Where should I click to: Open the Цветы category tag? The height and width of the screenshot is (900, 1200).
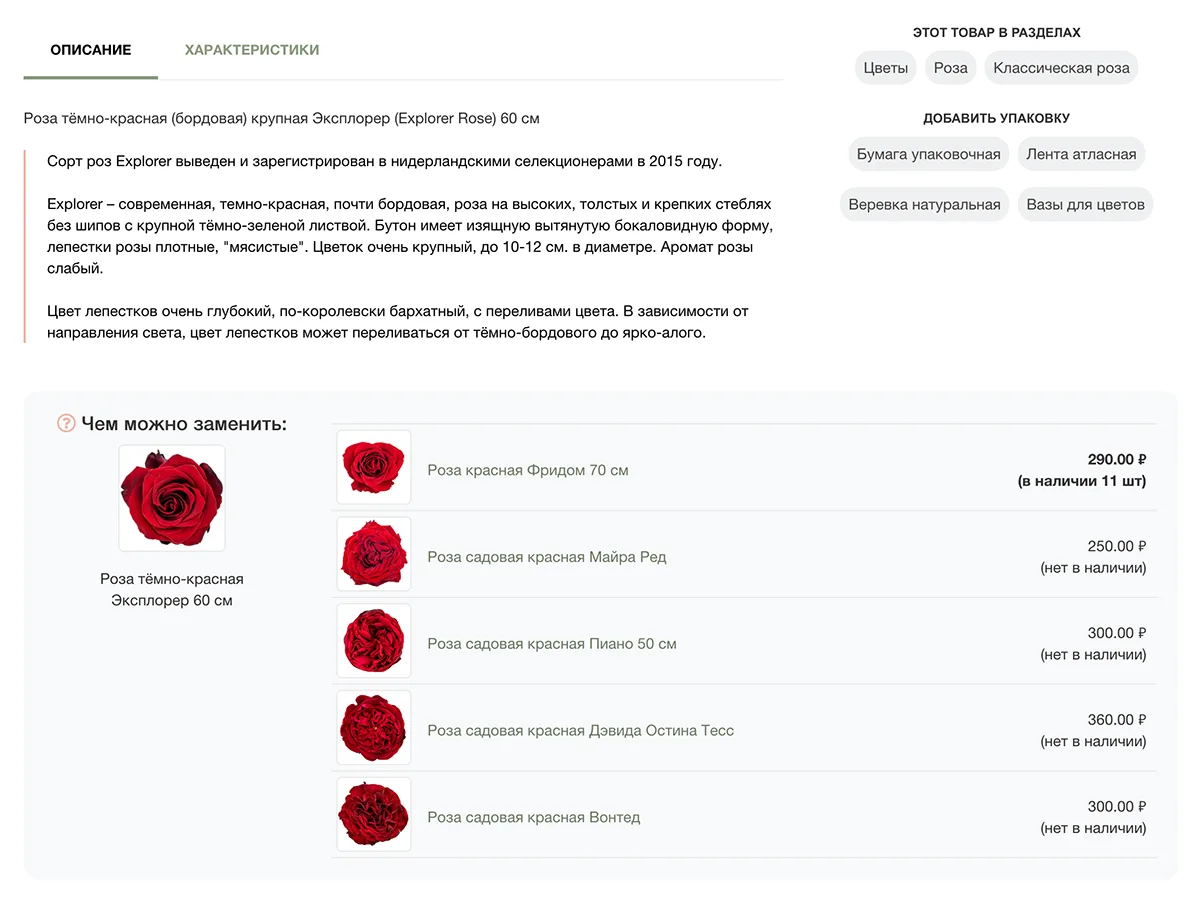pos(886,68)
